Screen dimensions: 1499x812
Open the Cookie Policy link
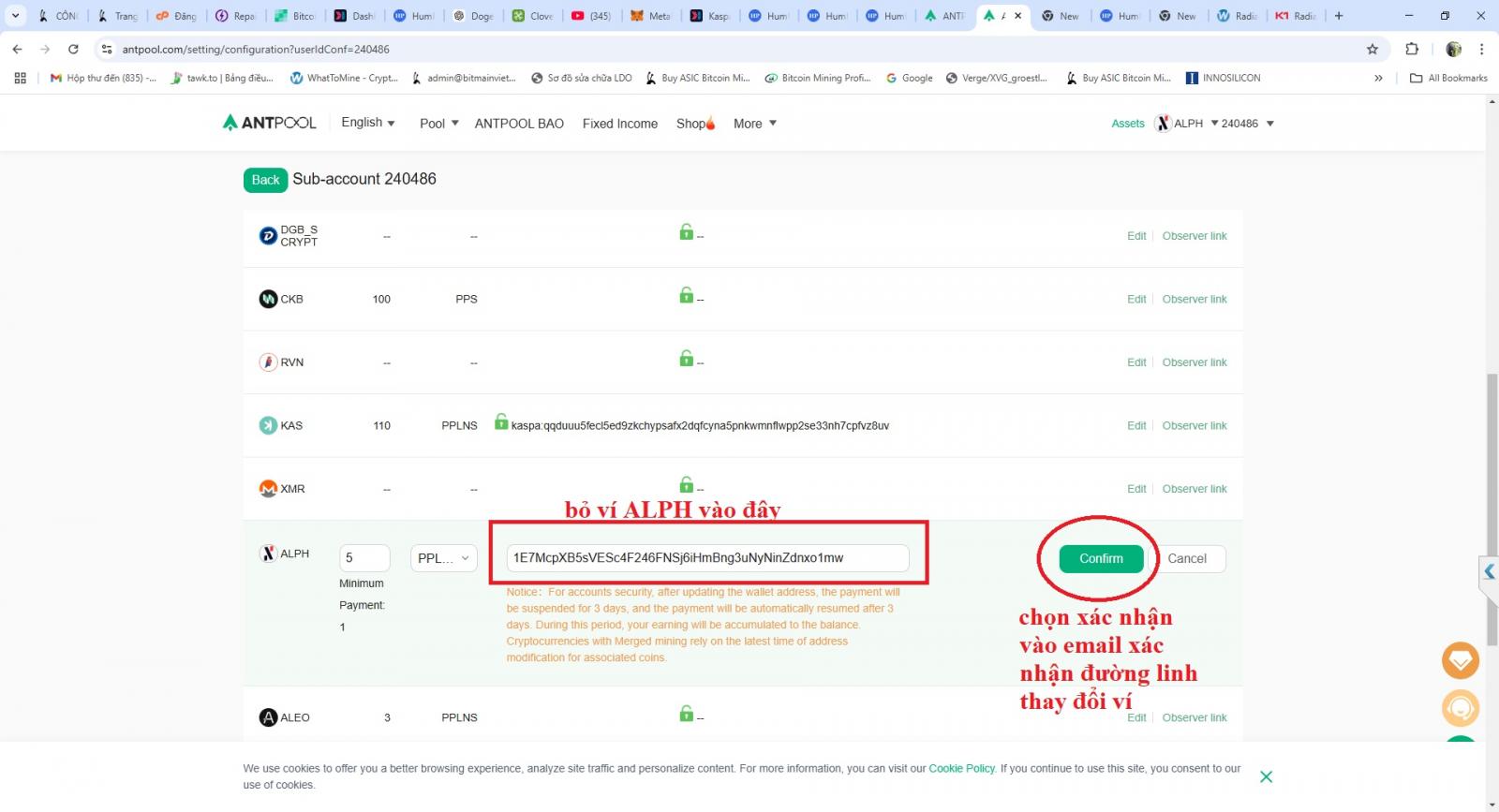(x=961, y=768)
